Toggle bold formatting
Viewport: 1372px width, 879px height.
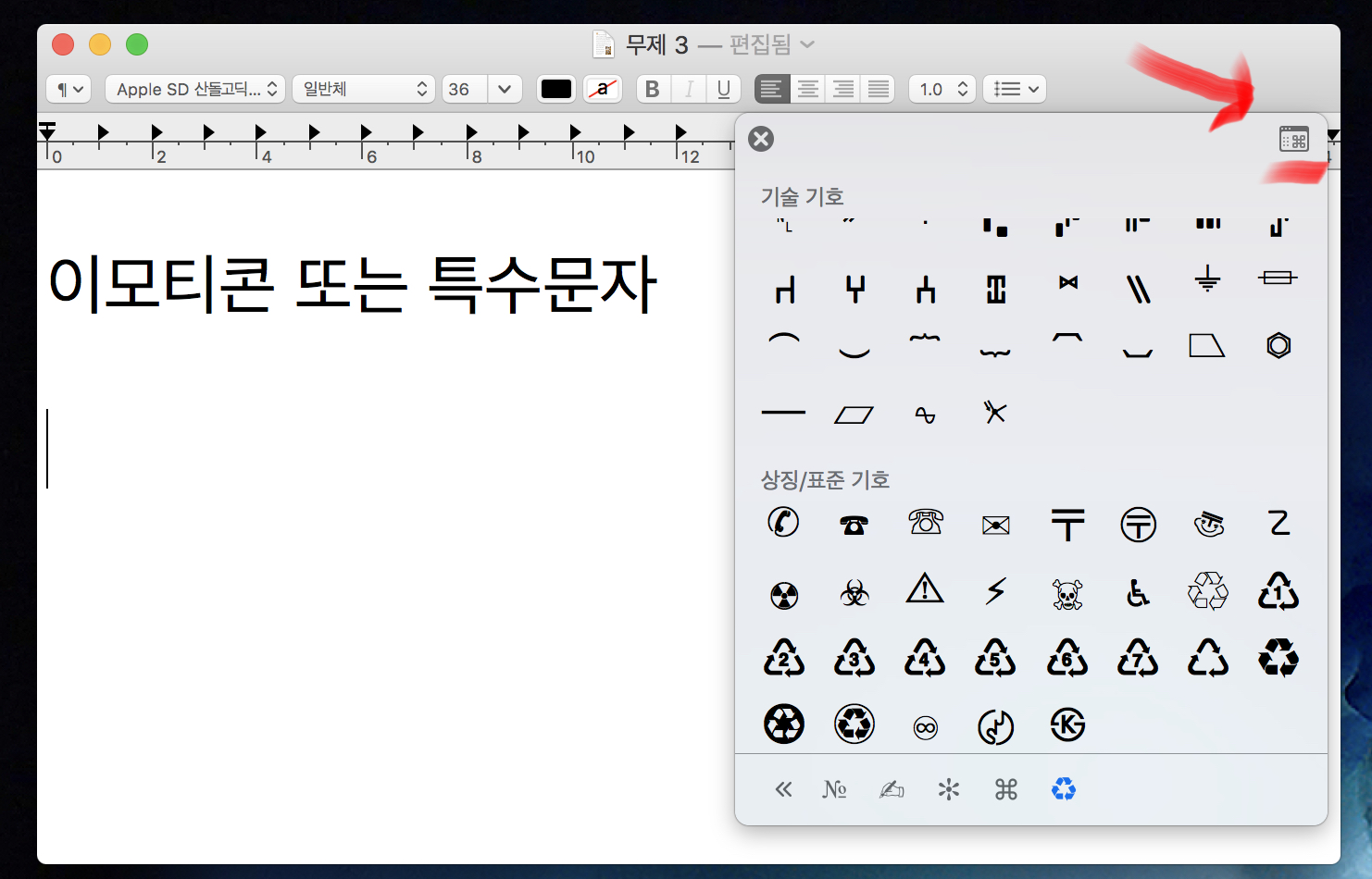pyautogui.click(x=653, y=89)
